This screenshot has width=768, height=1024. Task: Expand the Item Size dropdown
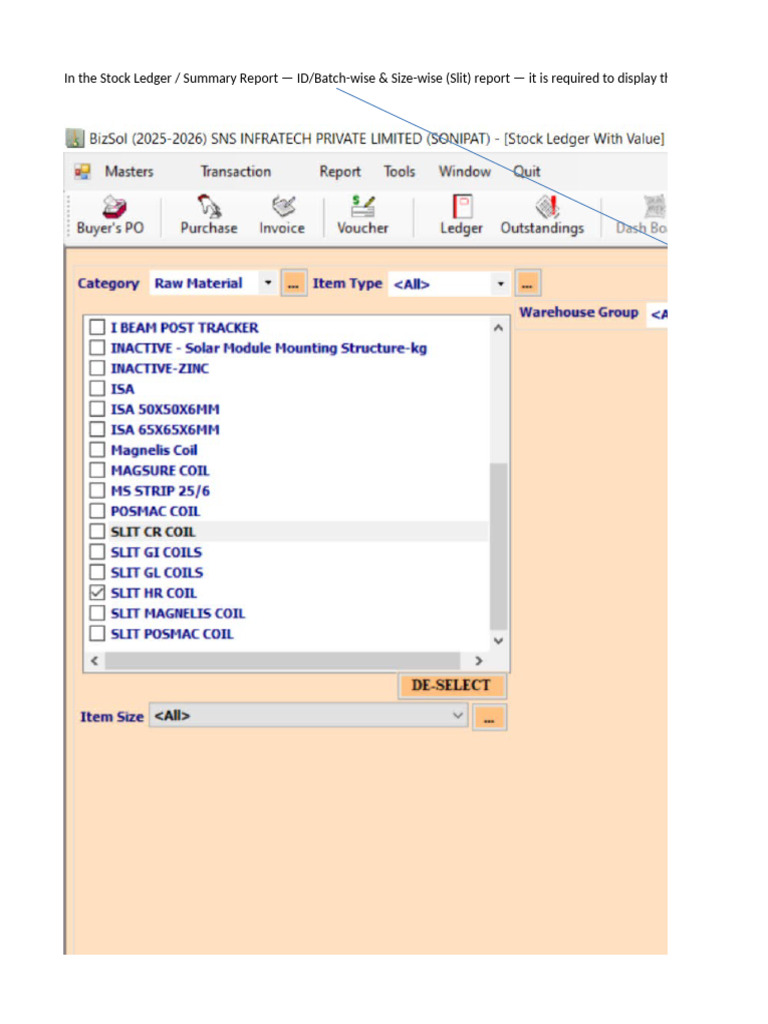[x=458, y=716]
